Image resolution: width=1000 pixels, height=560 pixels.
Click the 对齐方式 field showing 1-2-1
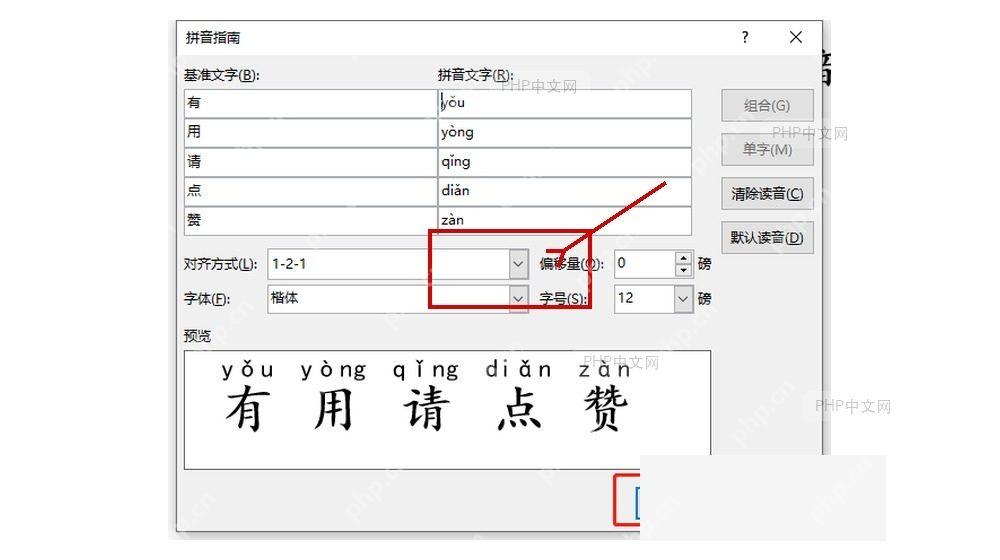(x=389, y=264)
